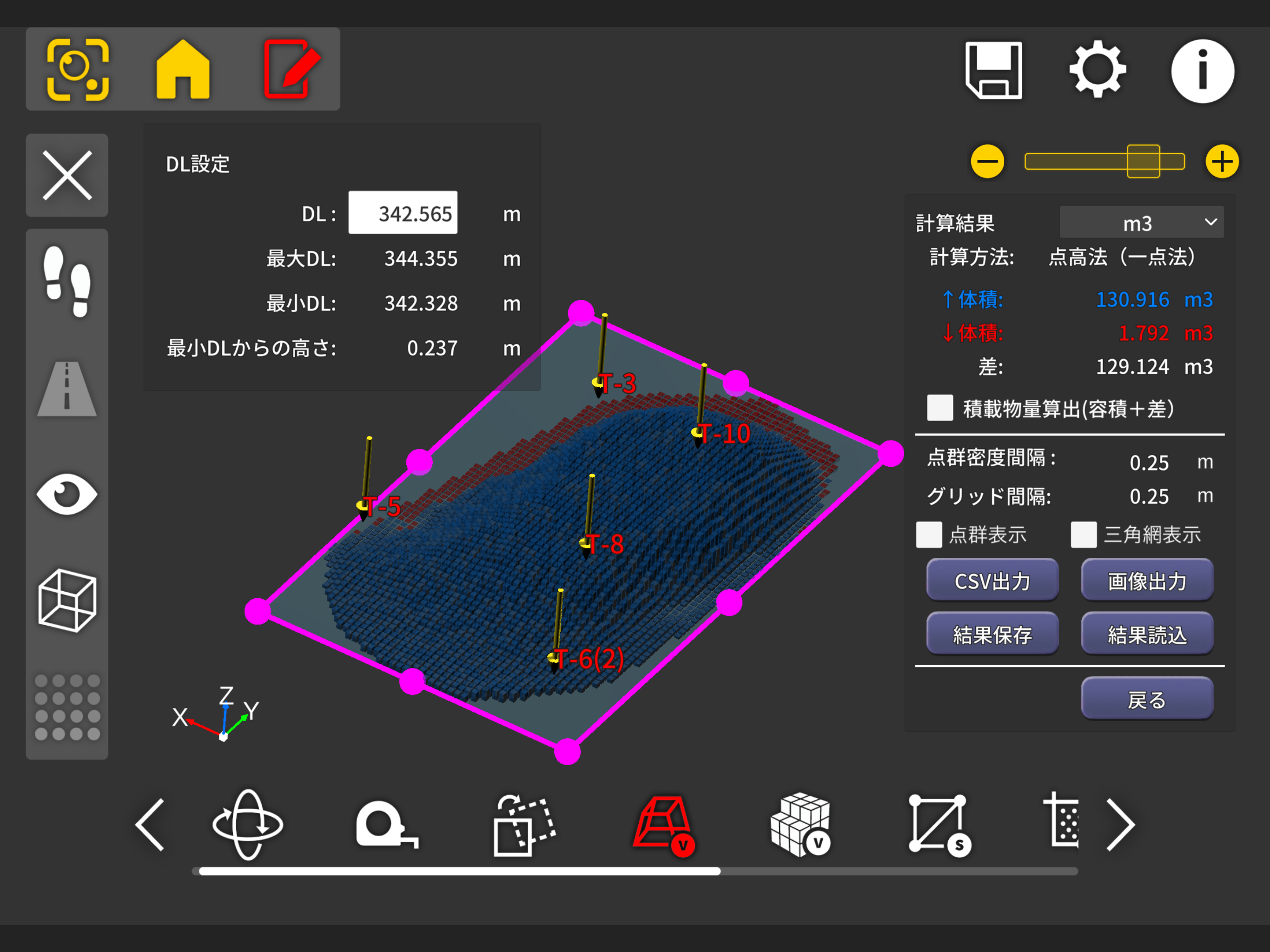This screenshot has width=1270, height=952.
Task: Click the CSV出力 button
Action: [992, 580]
